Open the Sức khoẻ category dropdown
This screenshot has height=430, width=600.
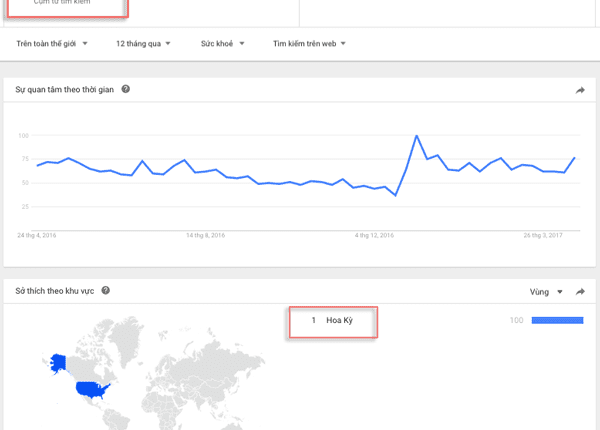[224, 44]
